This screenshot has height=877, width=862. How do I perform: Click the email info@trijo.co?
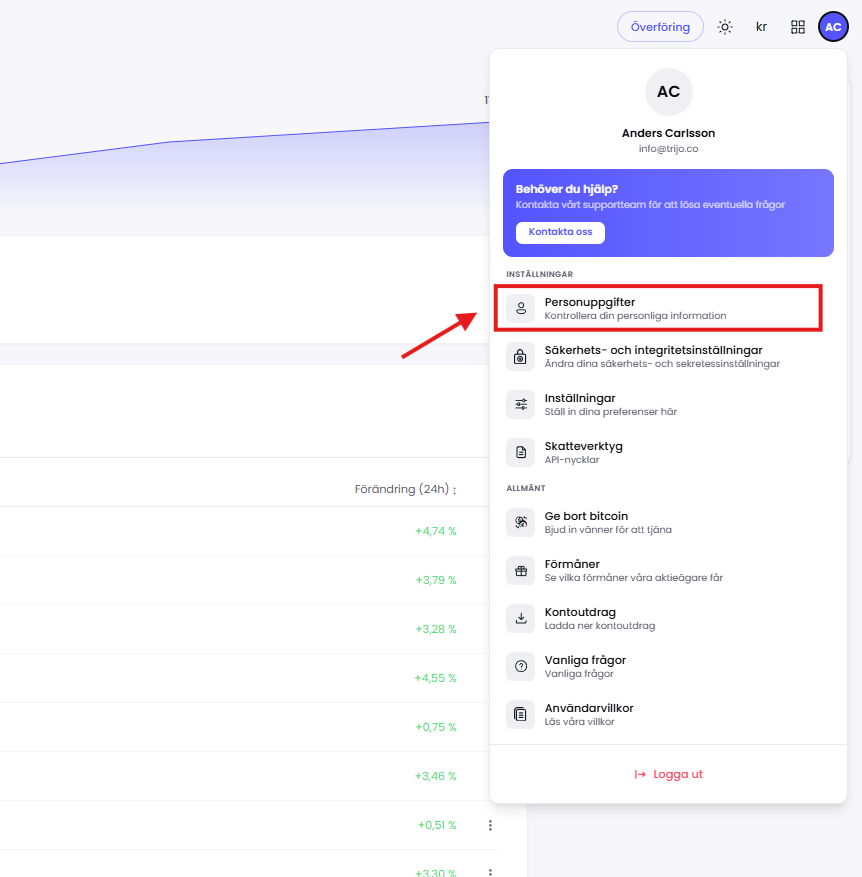pyautogui.click(x=668, y=149)
